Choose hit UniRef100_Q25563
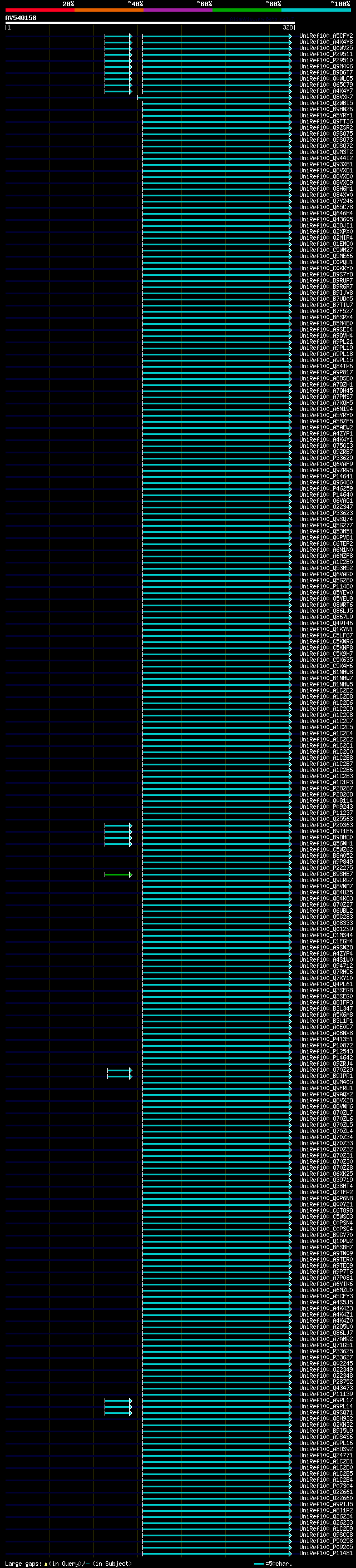The height and width of the screenshot is (1568, 356). tap(326, 819)
